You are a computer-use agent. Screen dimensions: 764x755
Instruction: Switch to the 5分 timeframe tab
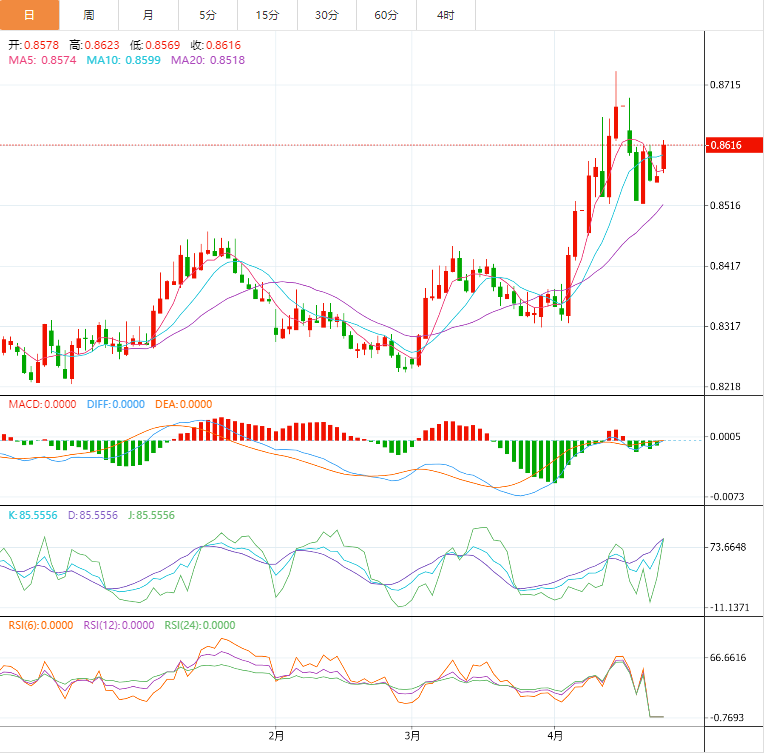click(207, 15)
